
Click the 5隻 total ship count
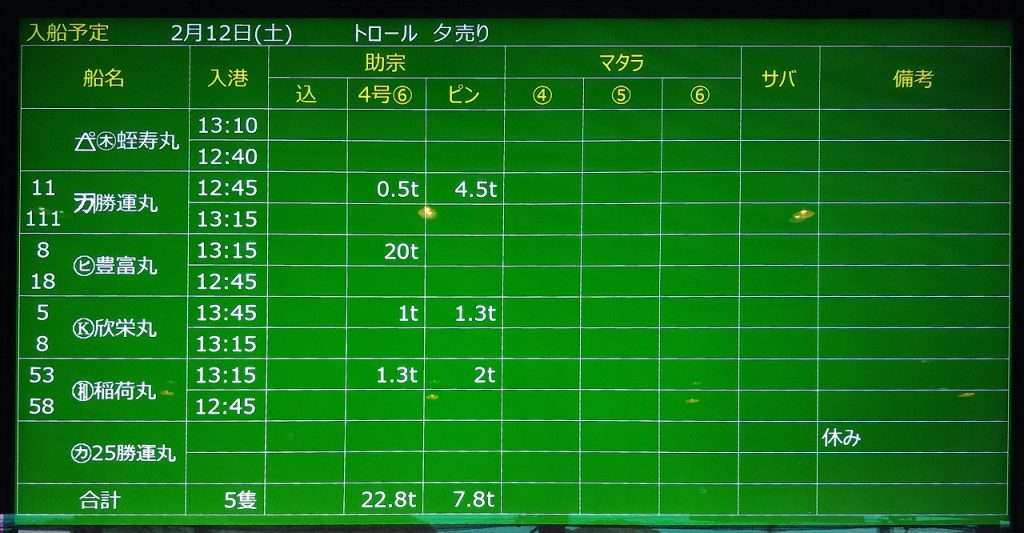(x=240, y=500)
